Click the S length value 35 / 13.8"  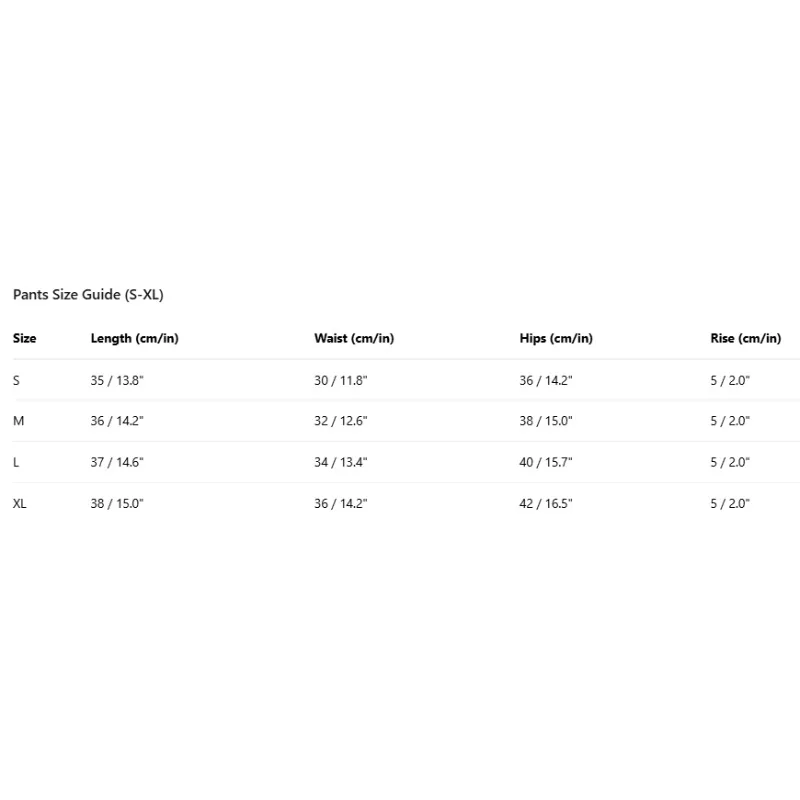[117, 380]
